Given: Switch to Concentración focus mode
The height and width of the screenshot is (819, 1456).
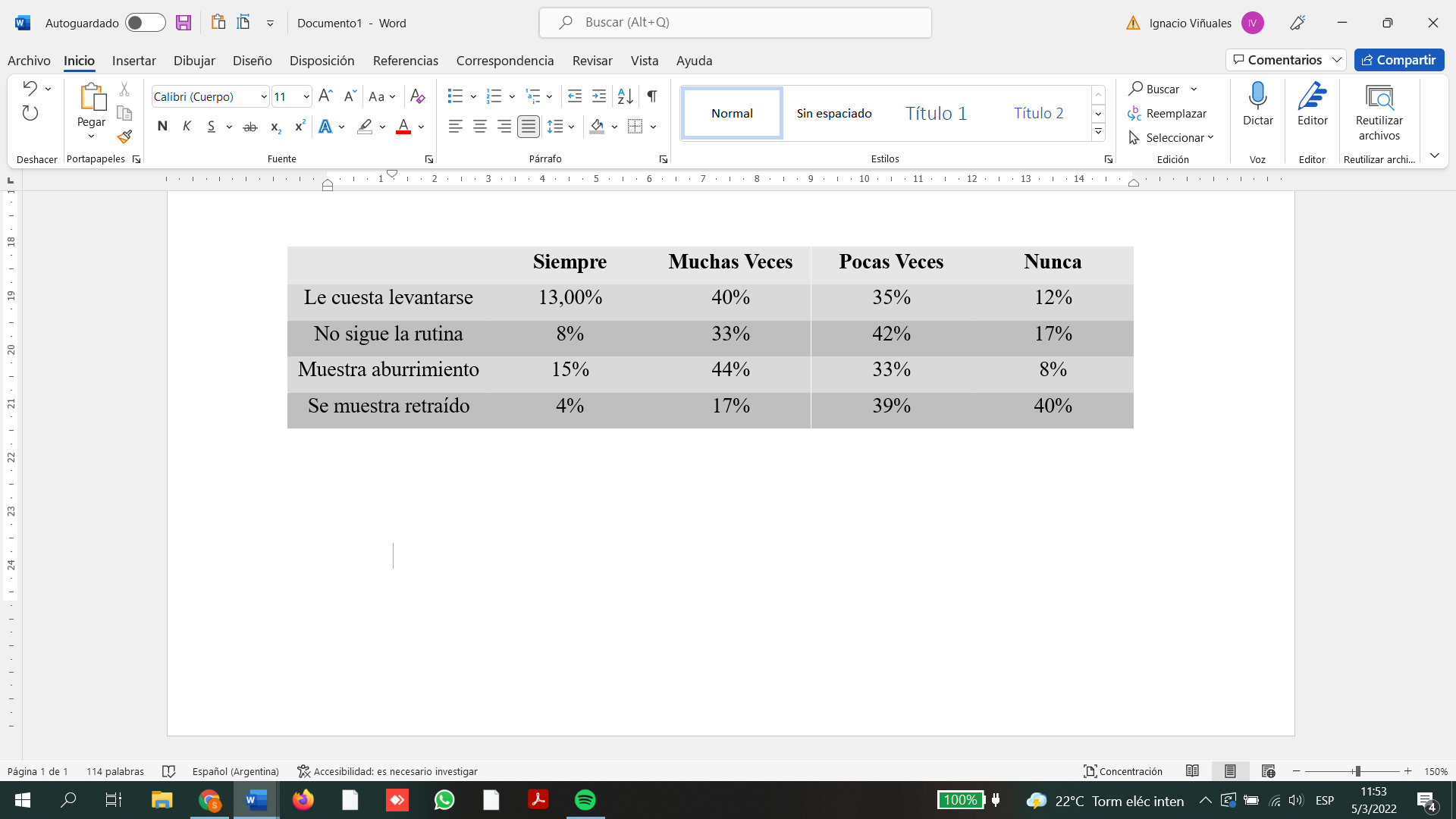Looking at the screenshot, I should 1123,771.
